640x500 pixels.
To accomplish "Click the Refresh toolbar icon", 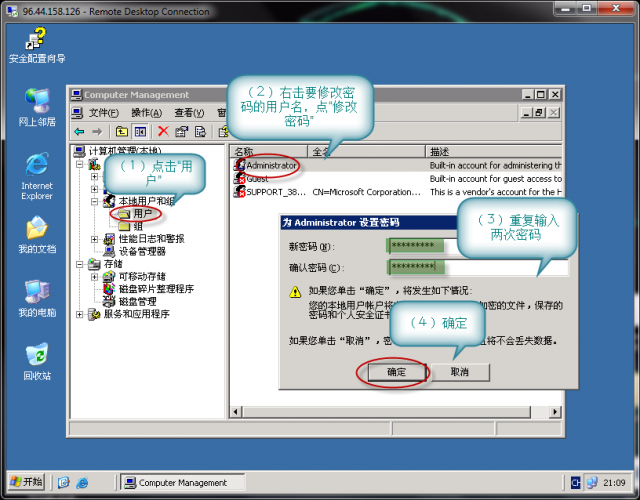I will [x=200, y=131].
